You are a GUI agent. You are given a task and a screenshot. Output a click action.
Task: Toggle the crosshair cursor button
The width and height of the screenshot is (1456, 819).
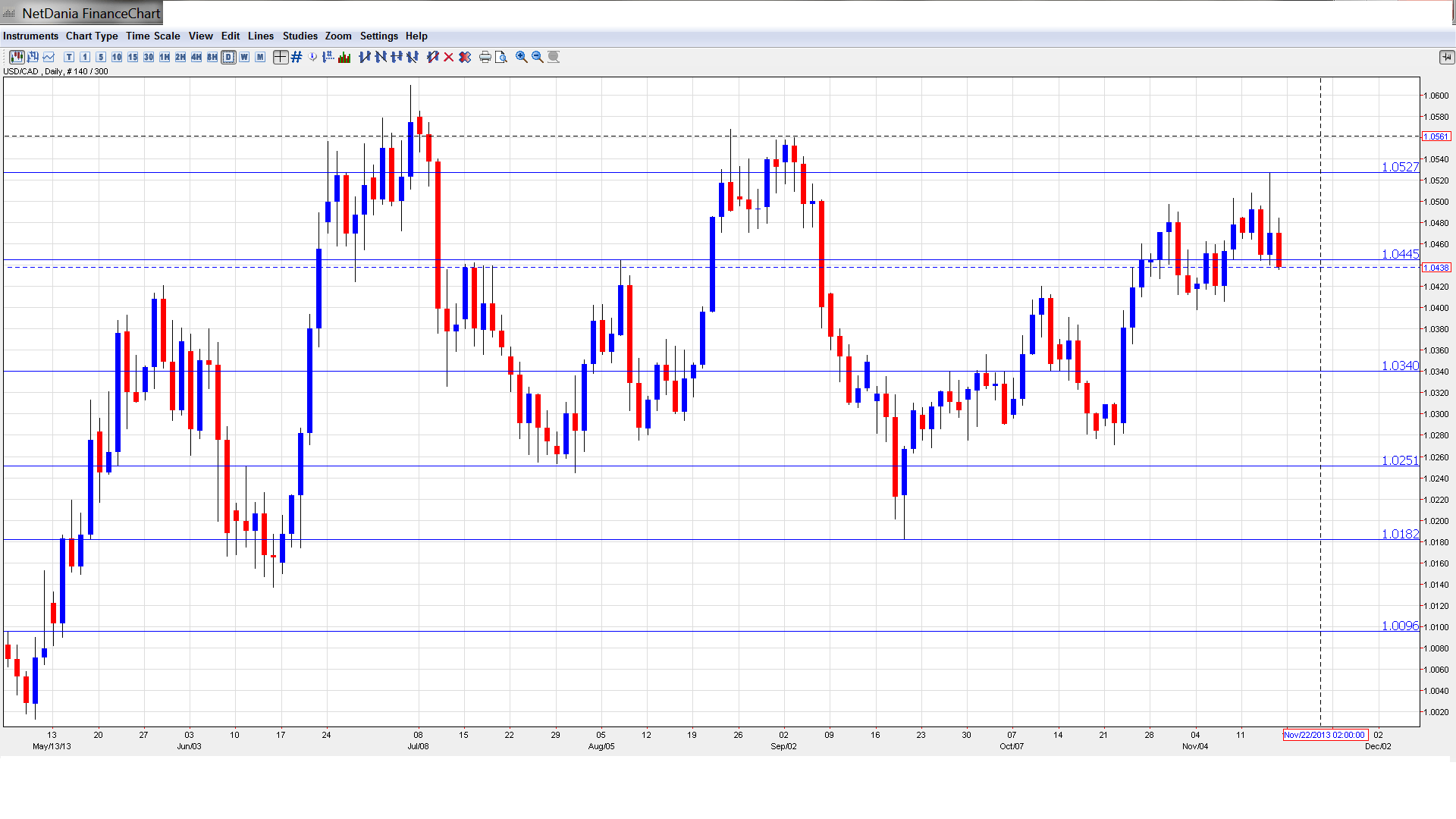coord(280,57)
